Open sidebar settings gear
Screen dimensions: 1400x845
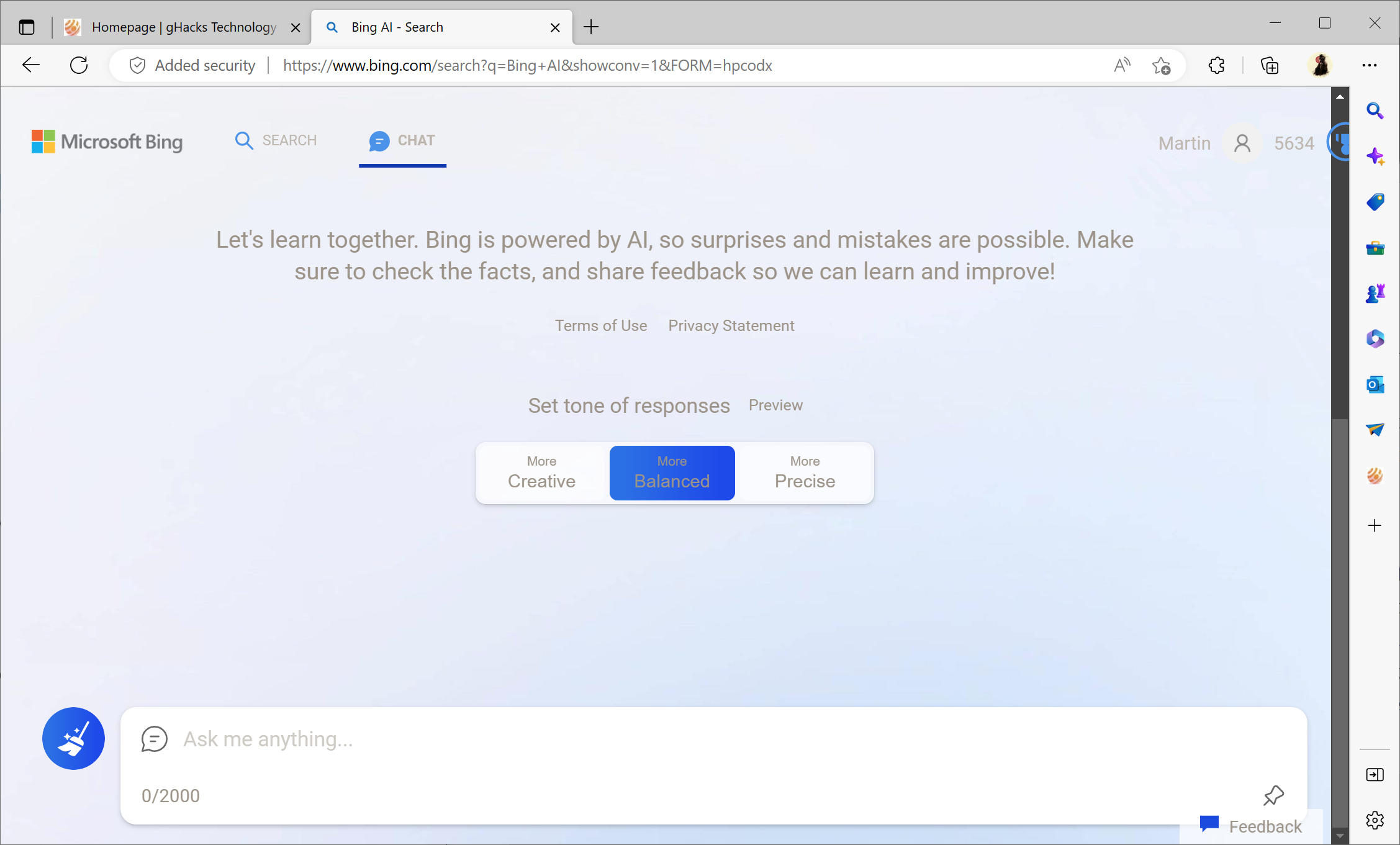click(1375, 820)
